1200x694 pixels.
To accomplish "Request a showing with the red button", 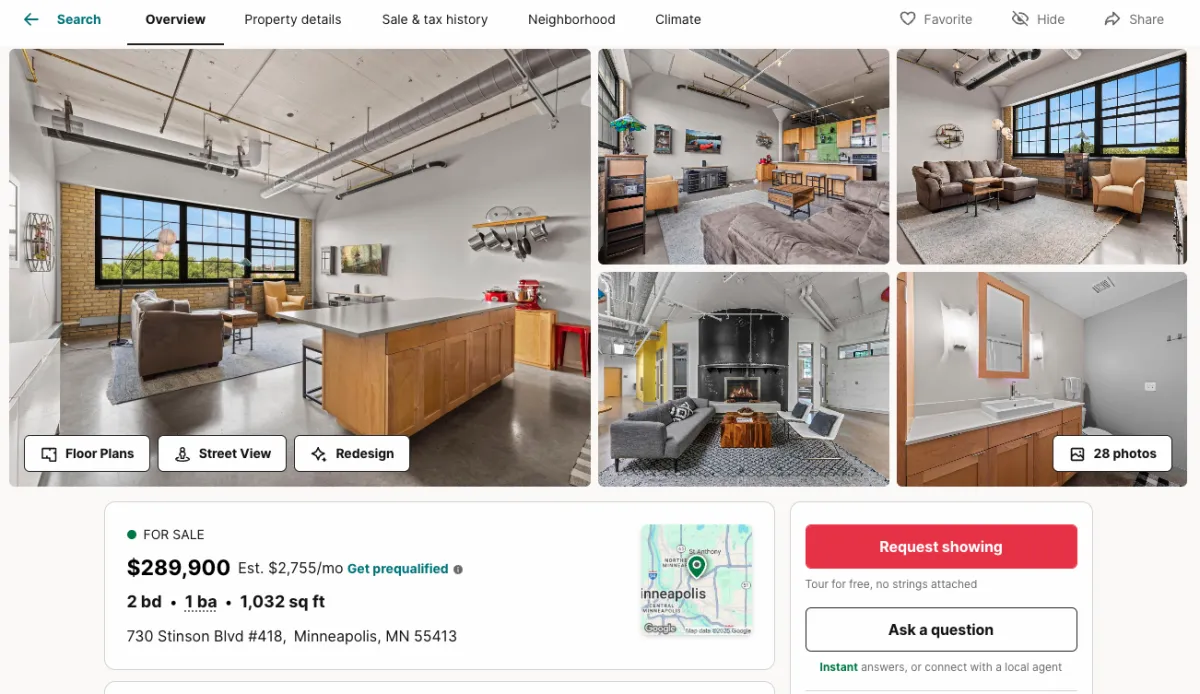I will point(941,547).
